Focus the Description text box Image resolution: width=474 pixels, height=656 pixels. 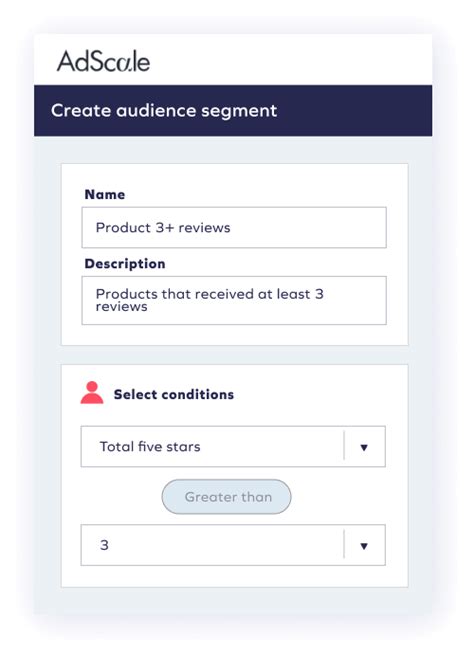coord(234,300)
